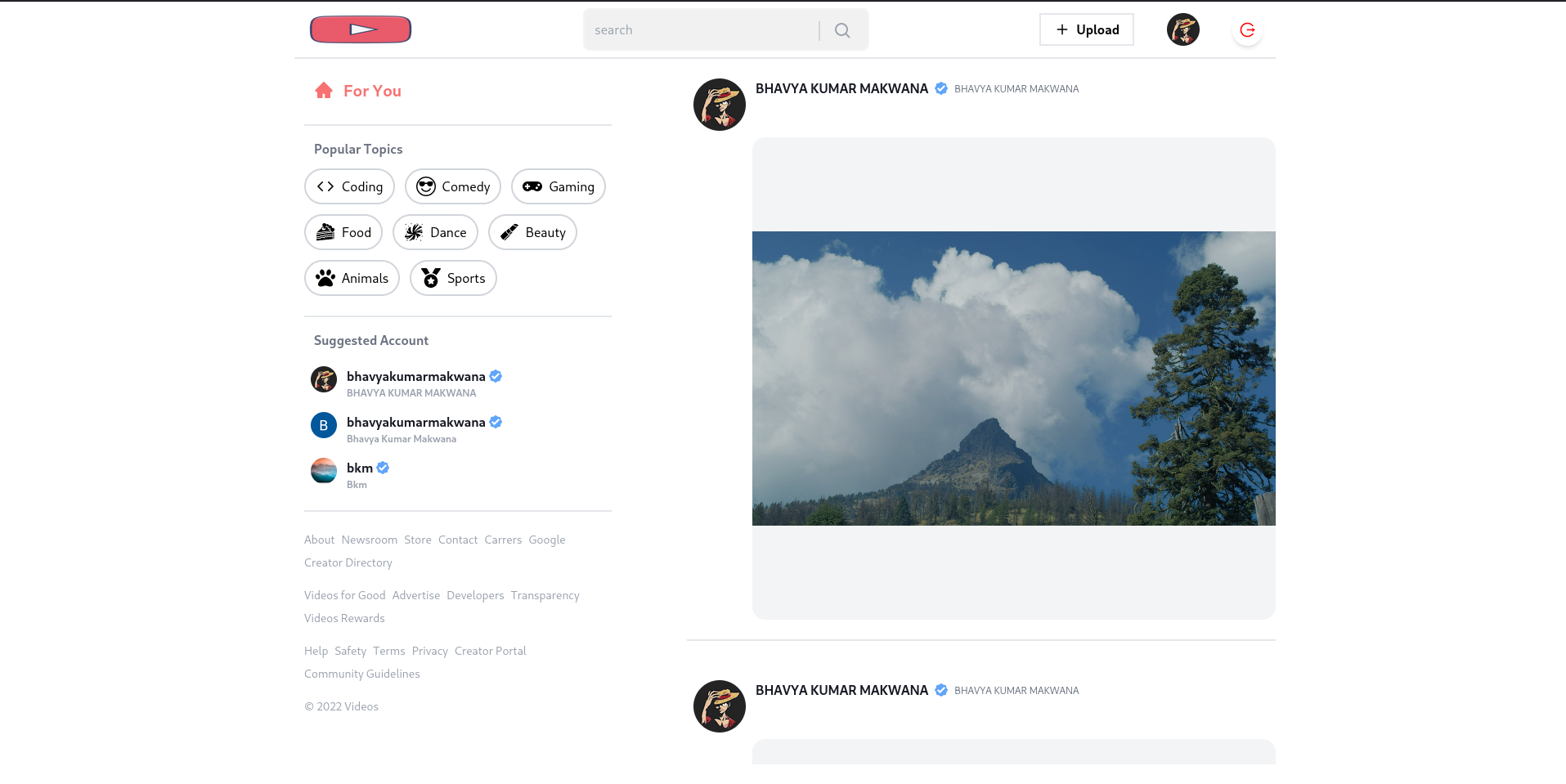Click the Creator Portal link

[x=491, y=651]
